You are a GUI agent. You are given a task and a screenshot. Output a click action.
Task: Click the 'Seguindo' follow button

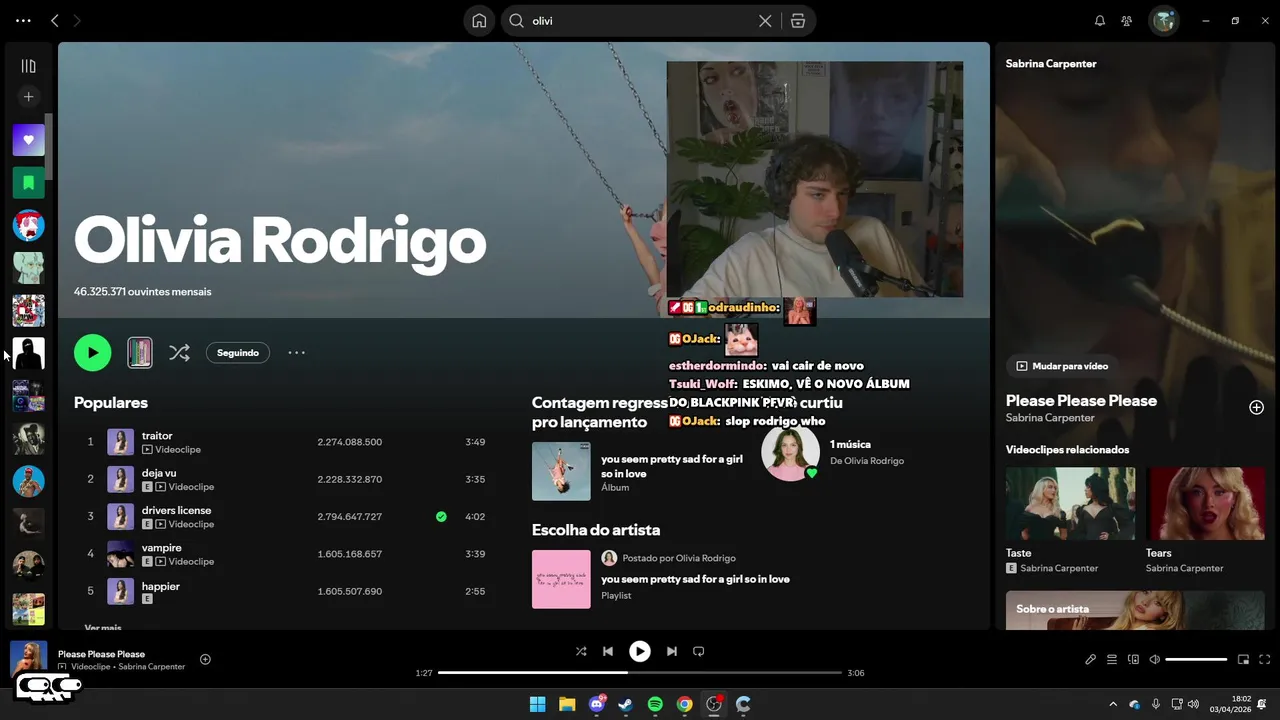click(x=238, y=352)
